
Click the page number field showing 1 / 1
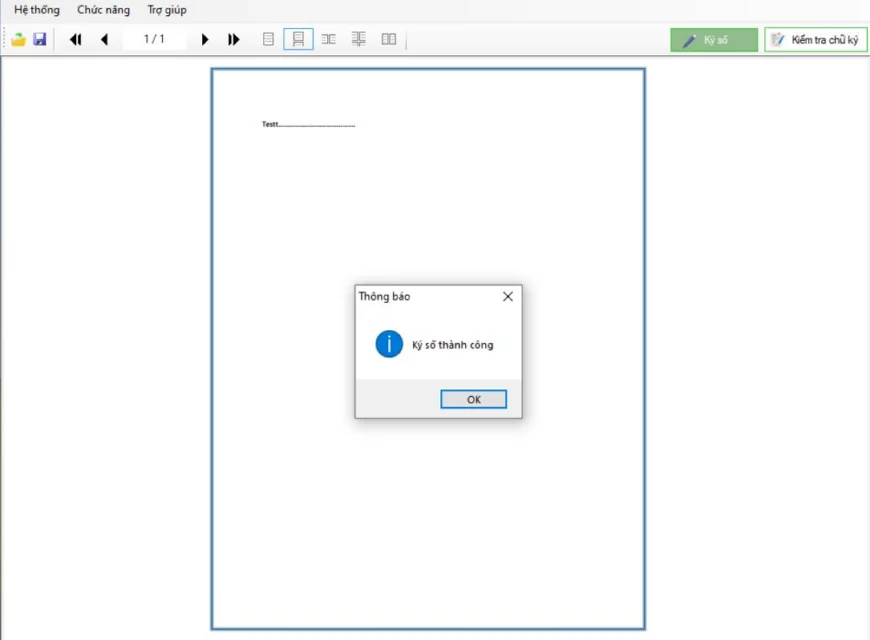tap(154, 39)
